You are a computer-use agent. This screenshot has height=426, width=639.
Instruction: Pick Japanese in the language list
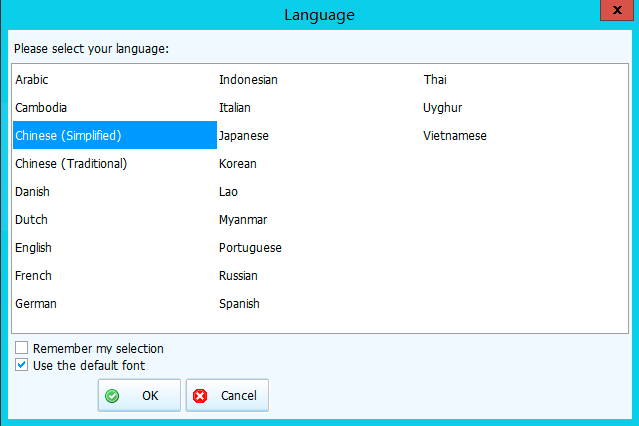pos(244,135)
